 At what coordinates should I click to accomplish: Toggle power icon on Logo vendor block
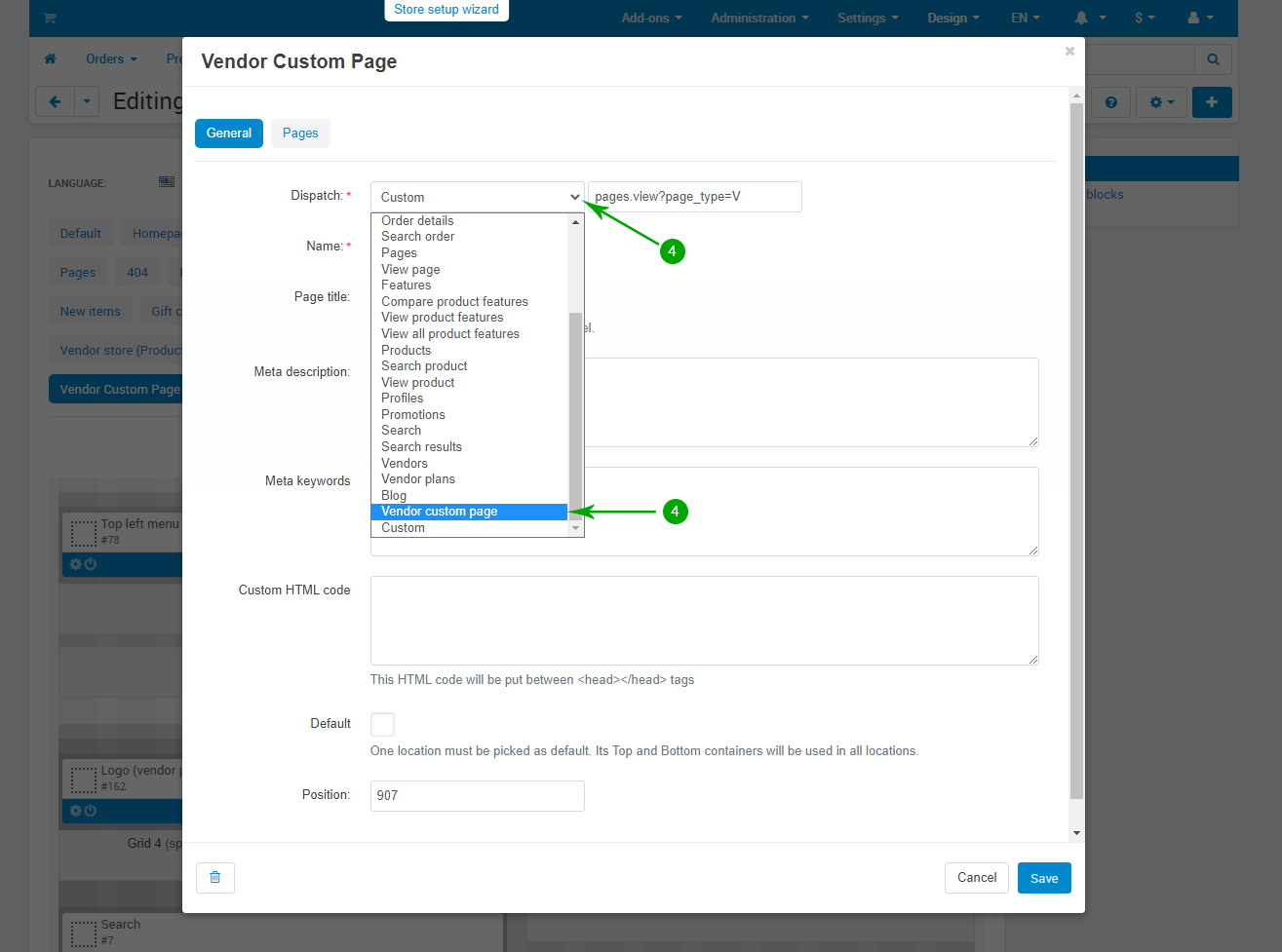point(91,811)
